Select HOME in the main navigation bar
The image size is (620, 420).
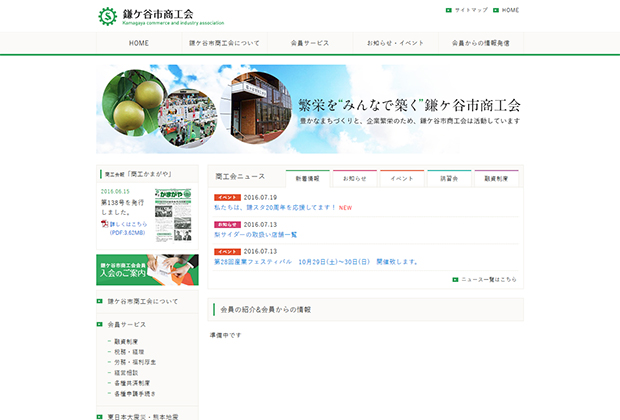pyautogui.click(x=139, y=43)
